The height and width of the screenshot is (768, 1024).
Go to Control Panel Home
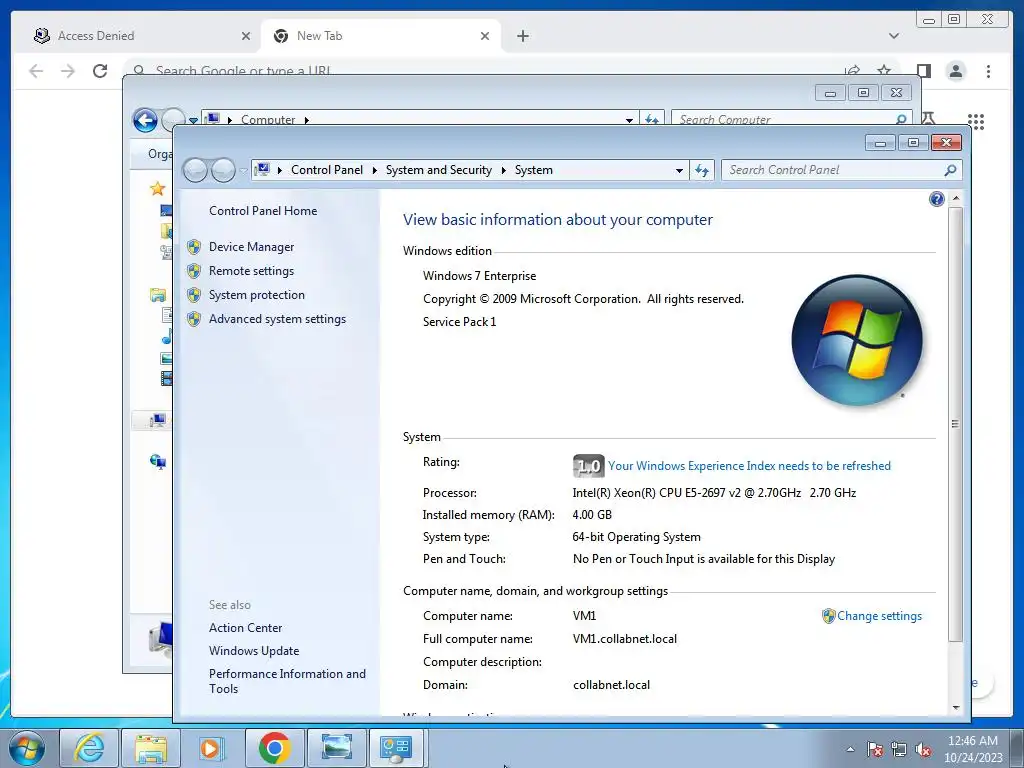[x=263, y=211]
